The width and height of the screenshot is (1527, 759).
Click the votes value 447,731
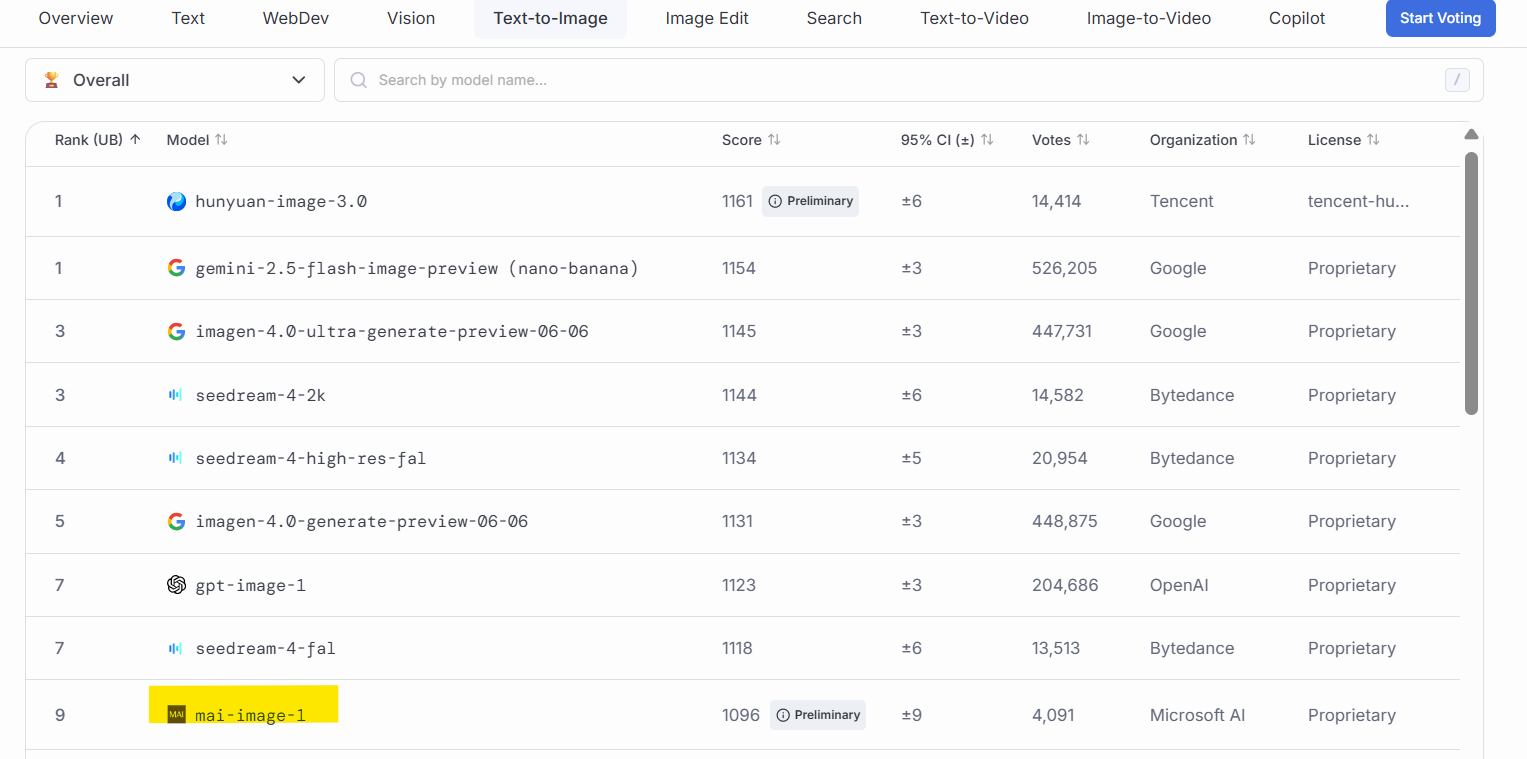point(1062,331)
